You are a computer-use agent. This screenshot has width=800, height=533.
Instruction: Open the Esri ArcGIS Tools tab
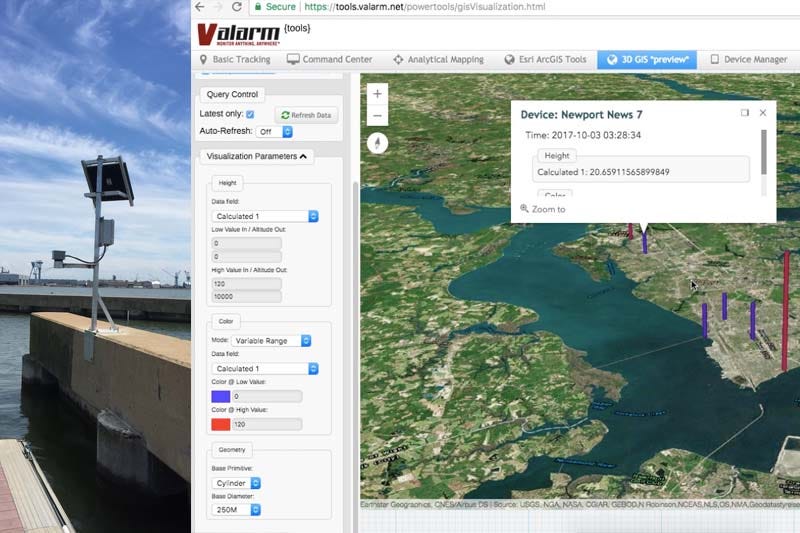tap(545, 60)
